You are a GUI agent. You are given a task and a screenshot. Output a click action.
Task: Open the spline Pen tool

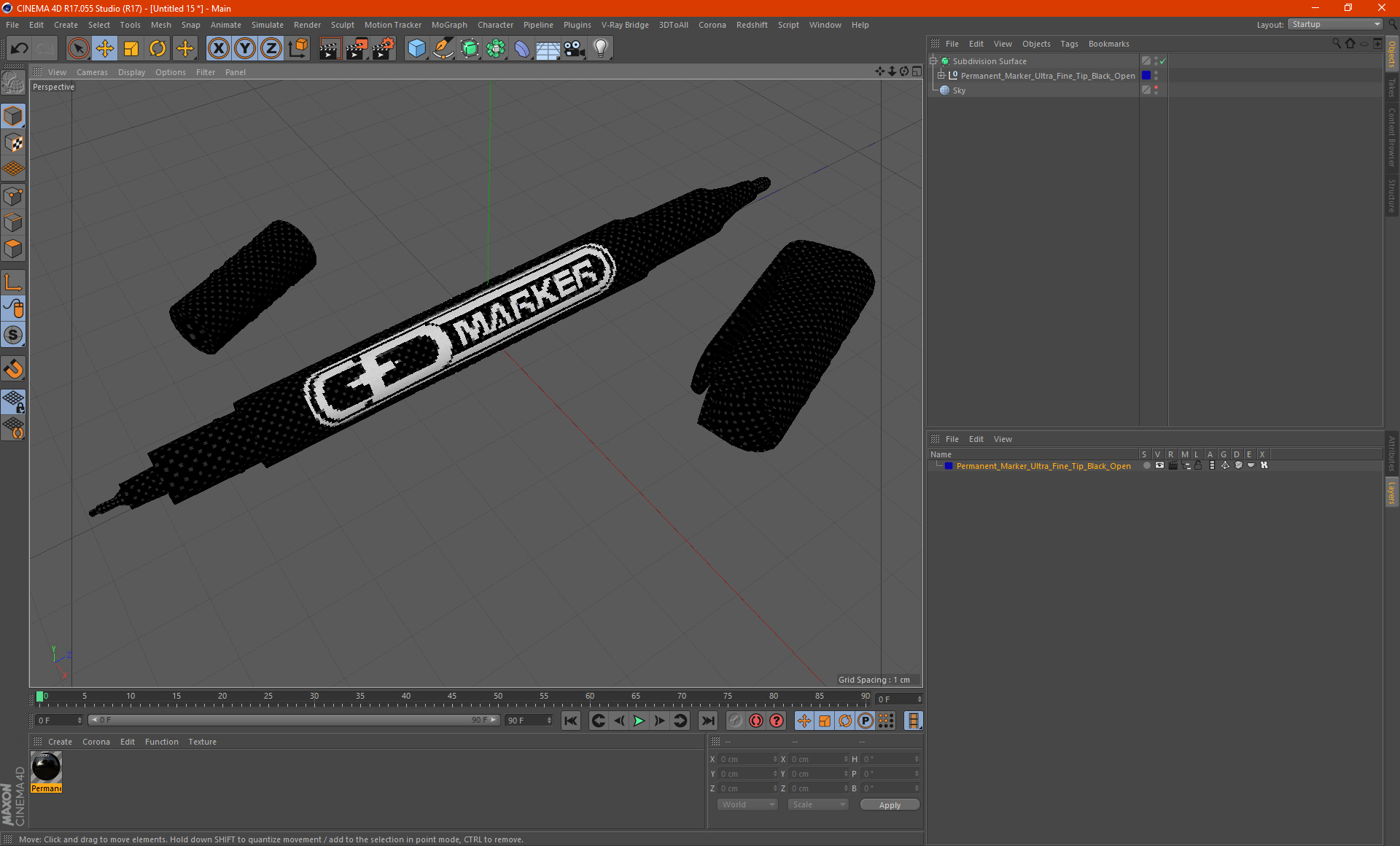443,49
